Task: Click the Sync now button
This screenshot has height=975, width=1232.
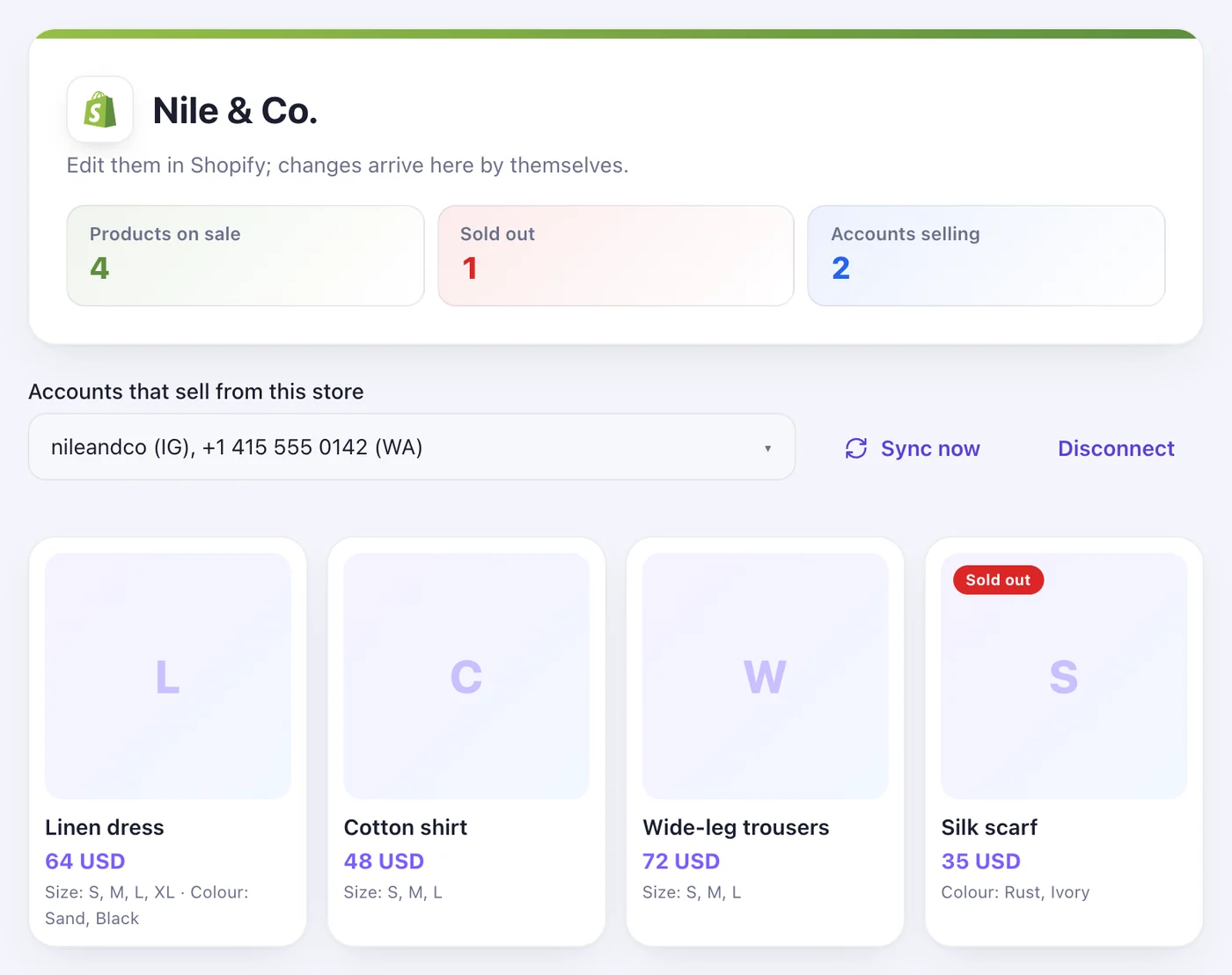Action: (913, 449)
